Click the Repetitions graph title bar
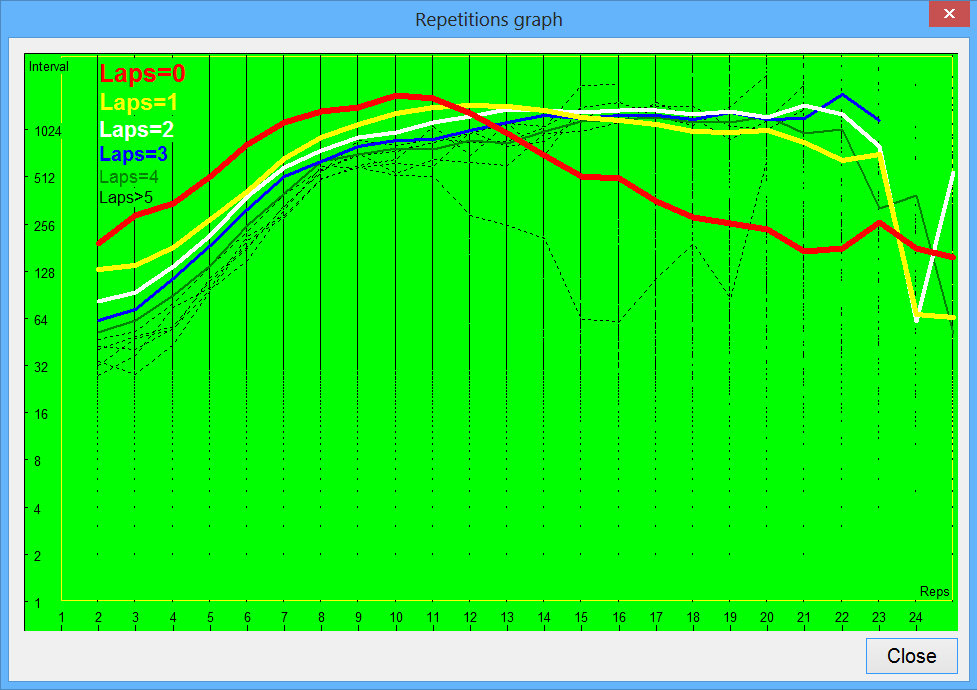977x690 pixels. (x=488, y=19)
